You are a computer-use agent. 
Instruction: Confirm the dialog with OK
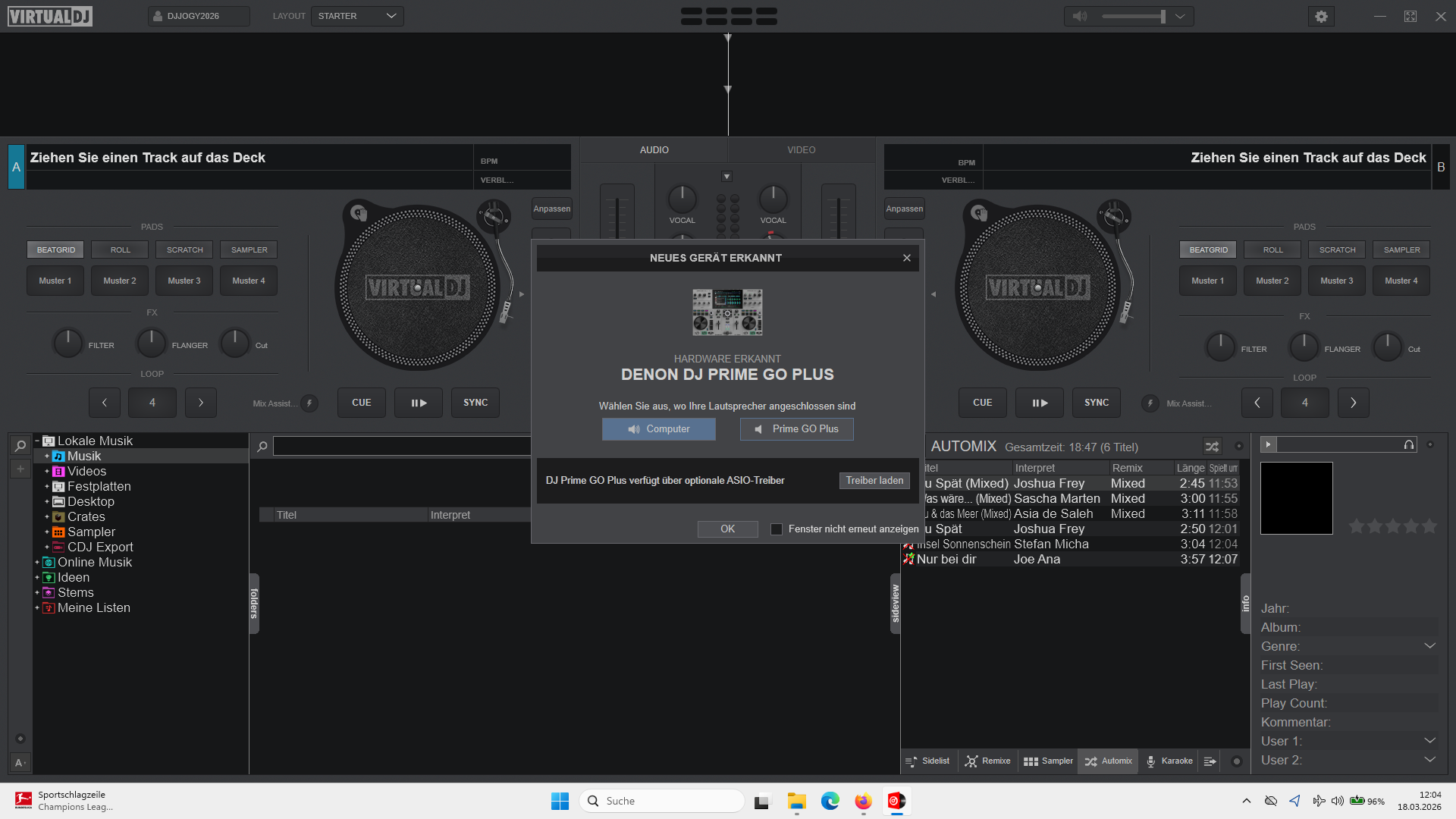pos(727,529)
